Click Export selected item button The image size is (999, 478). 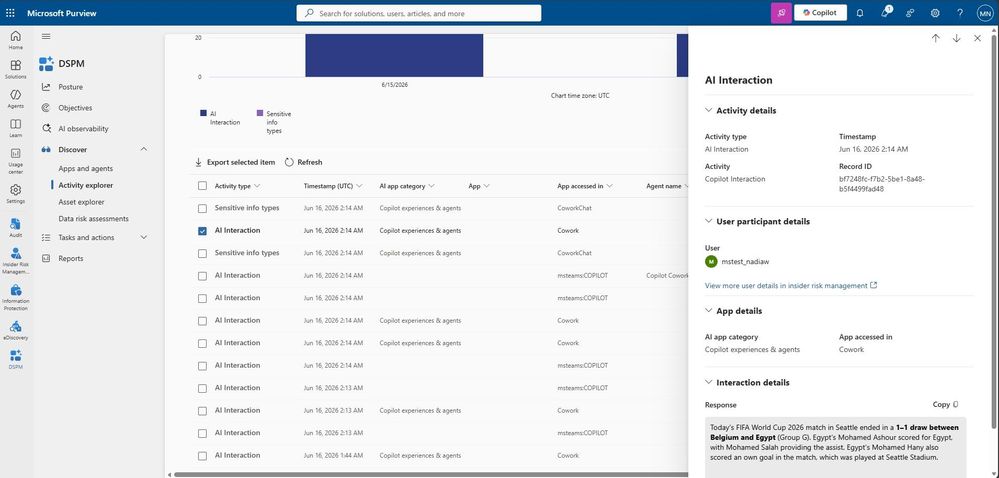point(234,163)
